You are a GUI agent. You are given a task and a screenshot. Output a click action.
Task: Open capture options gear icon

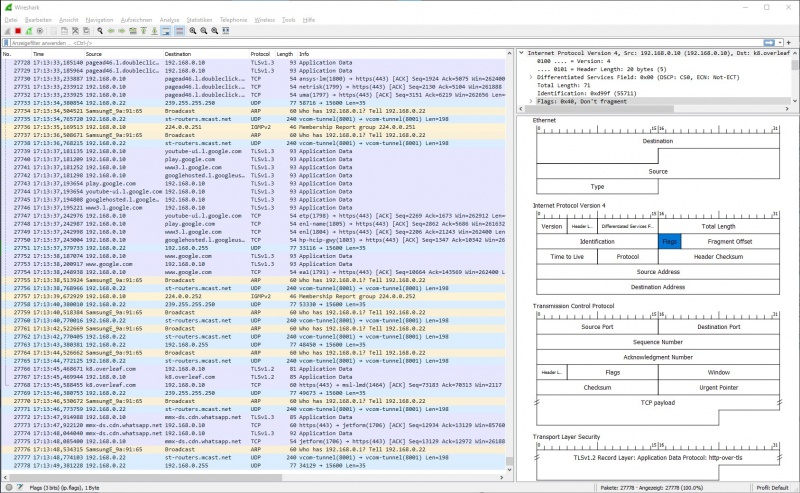(40, 31)
